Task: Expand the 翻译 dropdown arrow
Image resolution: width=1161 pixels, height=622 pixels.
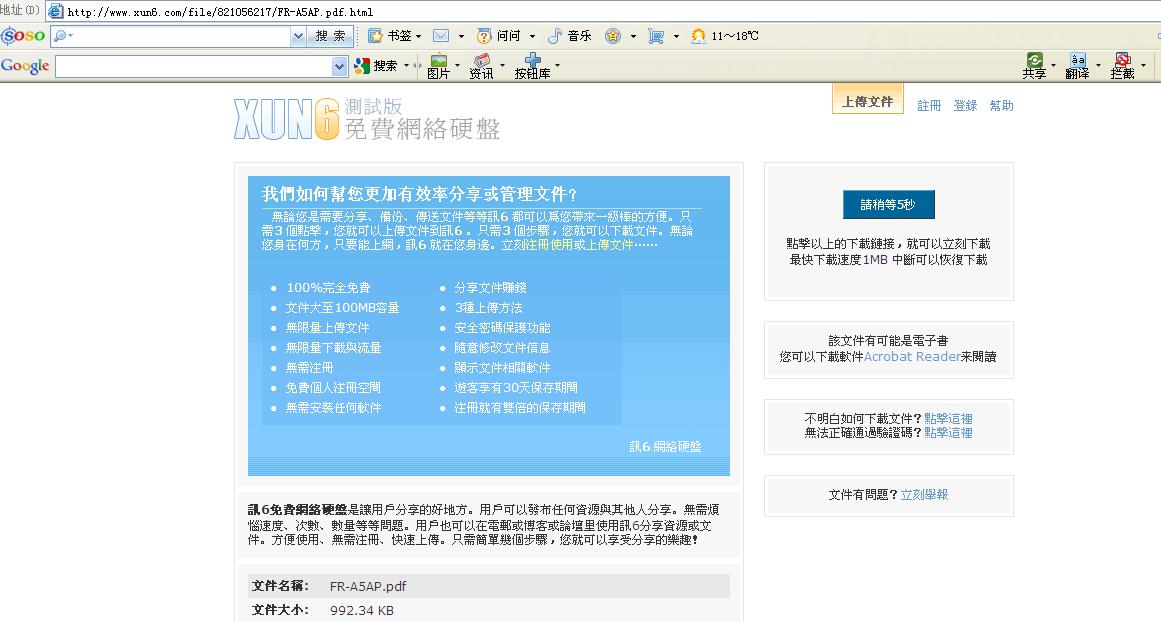Action: (1098, 66)
